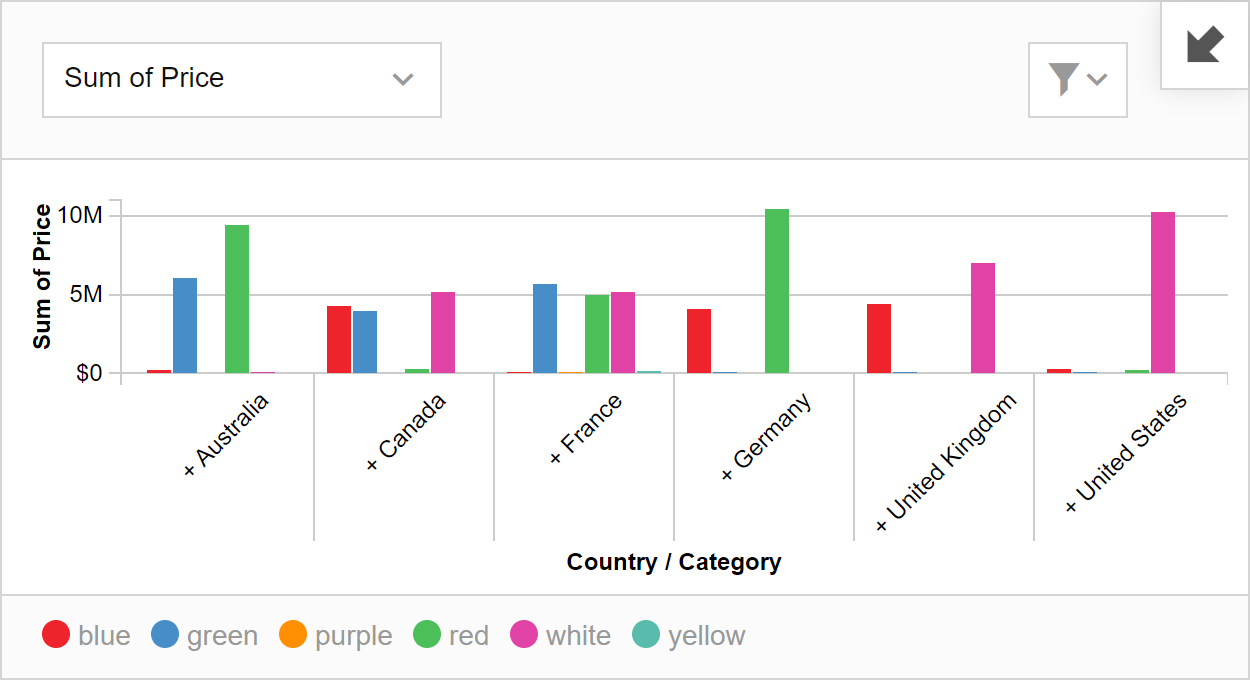Open the filter funnel menu
The width and height of the screenshot is (1250, 680).
(x=1077, y=80)
